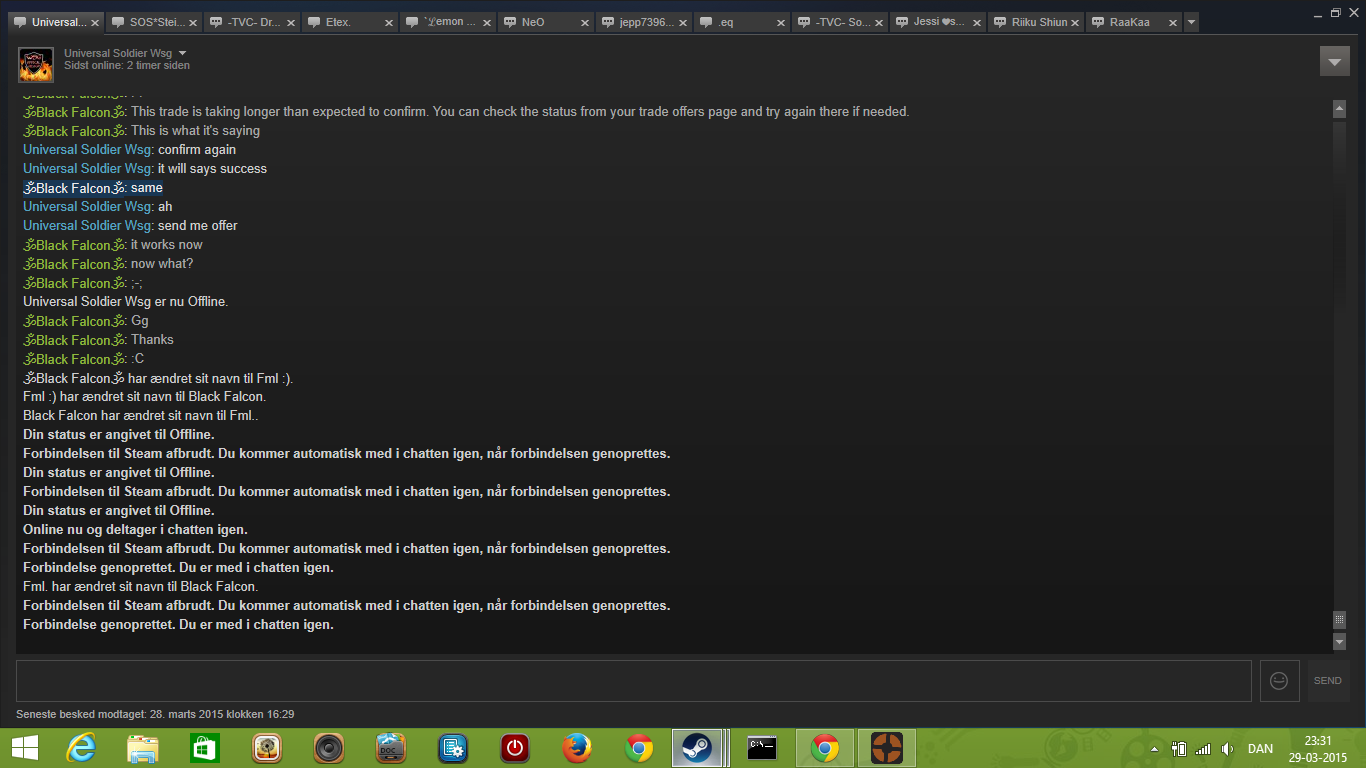
Task: Launch Firefox from the taskbar
Action: point(577,748)
